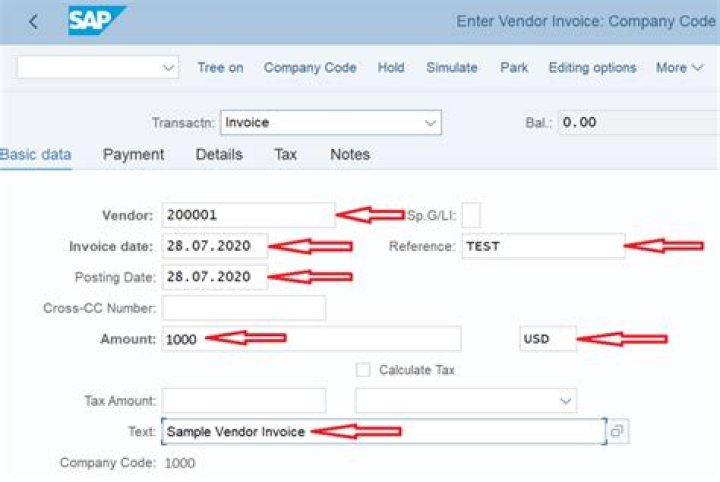Click the Tree on button
The width and height of the screenshot is (720, 482).
tap(220, 68)
